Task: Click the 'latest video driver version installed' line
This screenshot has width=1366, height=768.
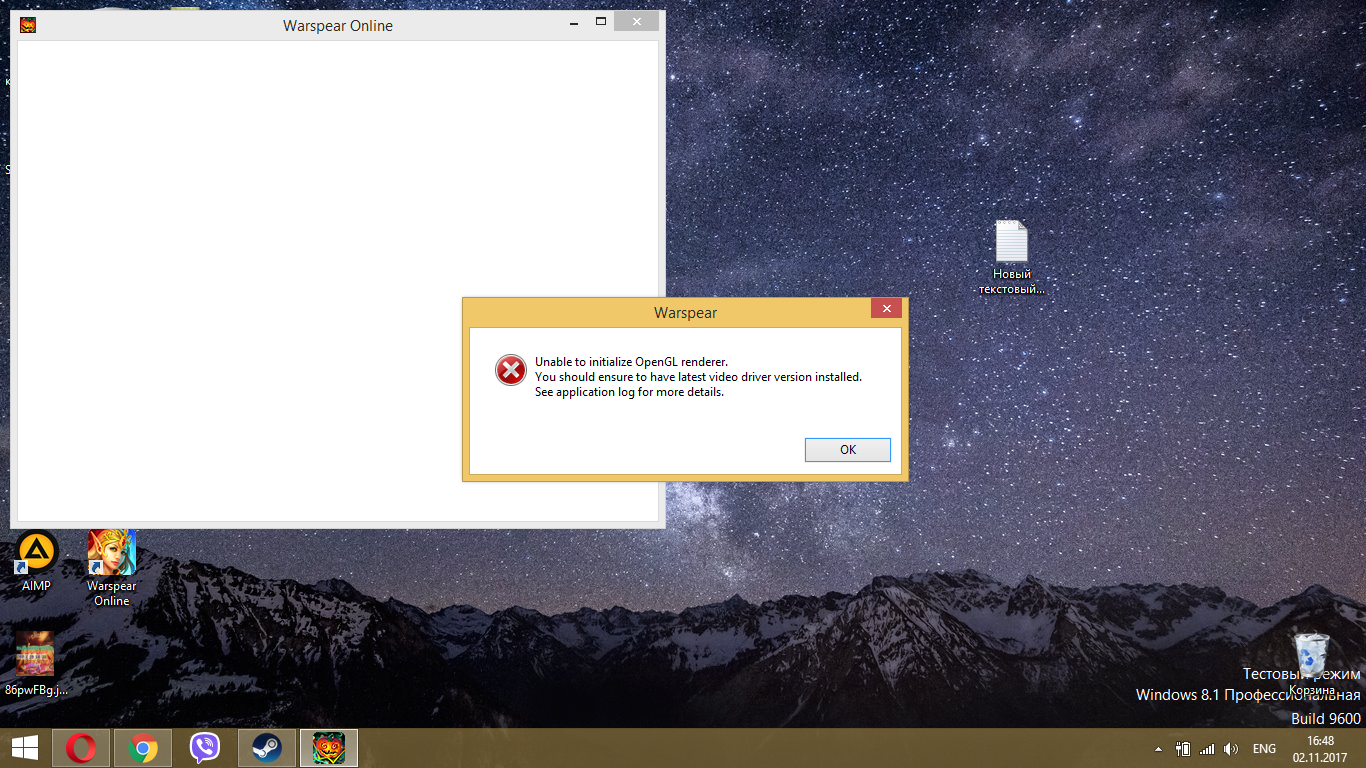Action: tap(698, 377)
